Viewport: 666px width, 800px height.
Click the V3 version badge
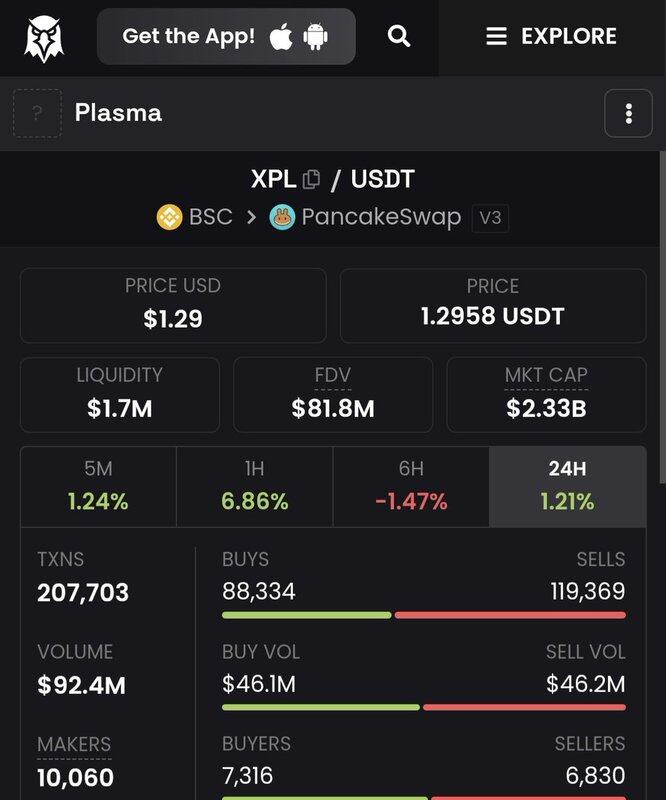tap(490, 218)
